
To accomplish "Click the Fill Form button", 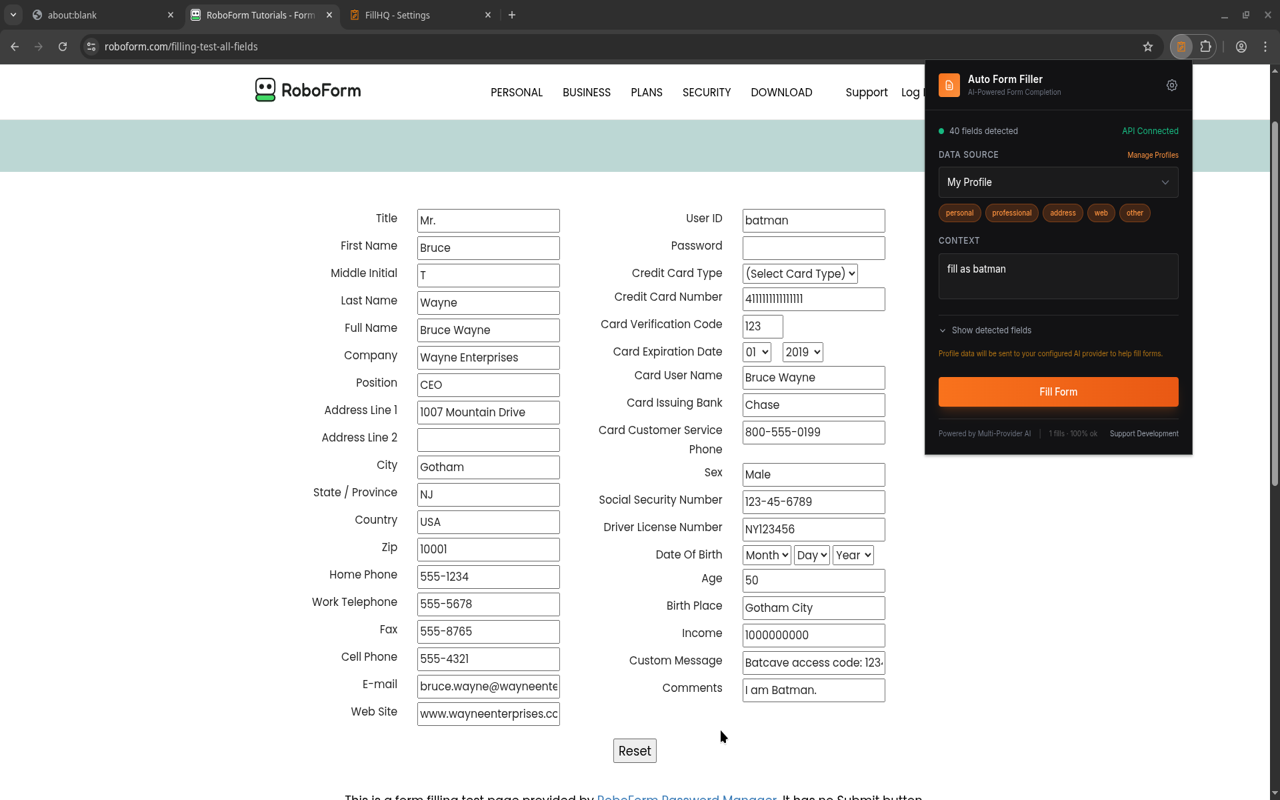I will 1058,392.
